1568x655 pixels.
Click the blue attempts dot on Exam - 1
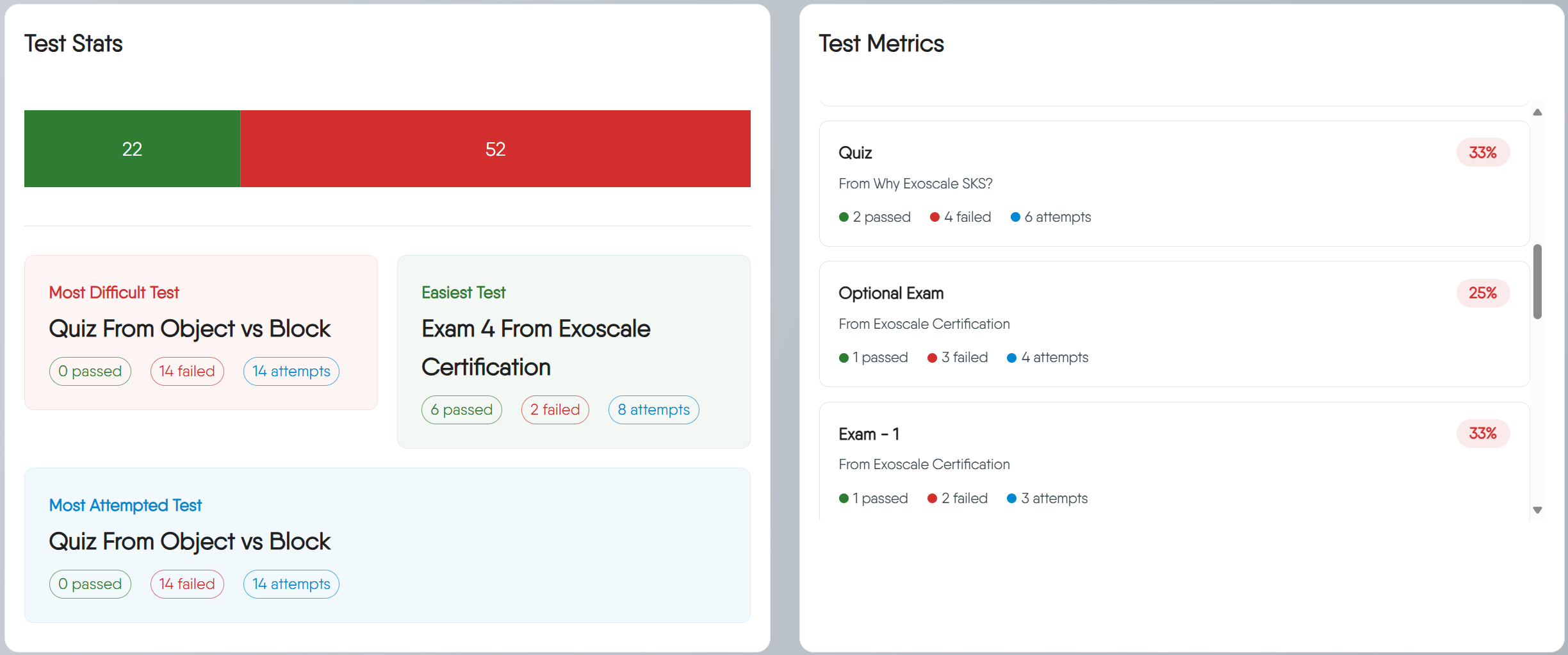[1011, 498]
